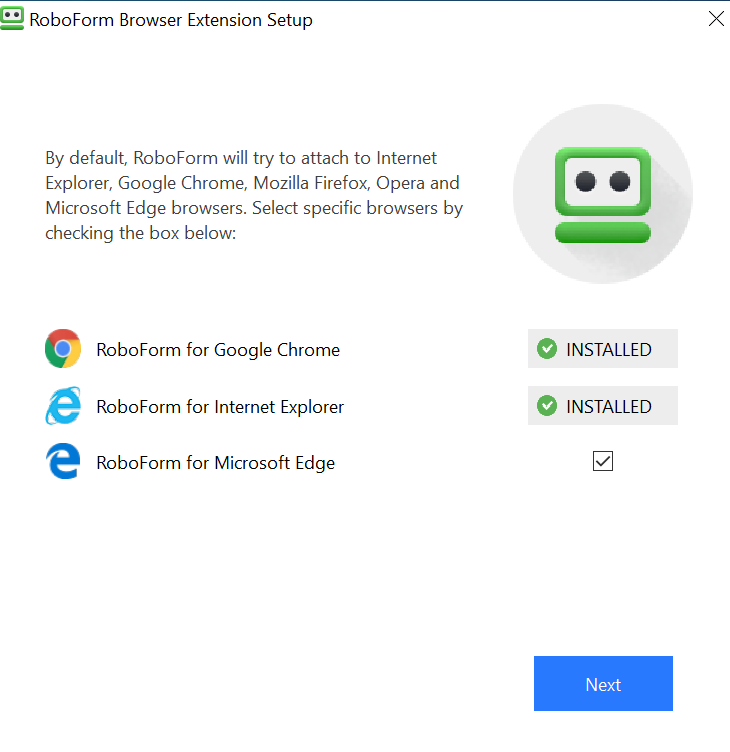Viewport: 730px width, 752px height.
Task: Click the INSTALLED status for Google Chrome
Action: (602, 349)
